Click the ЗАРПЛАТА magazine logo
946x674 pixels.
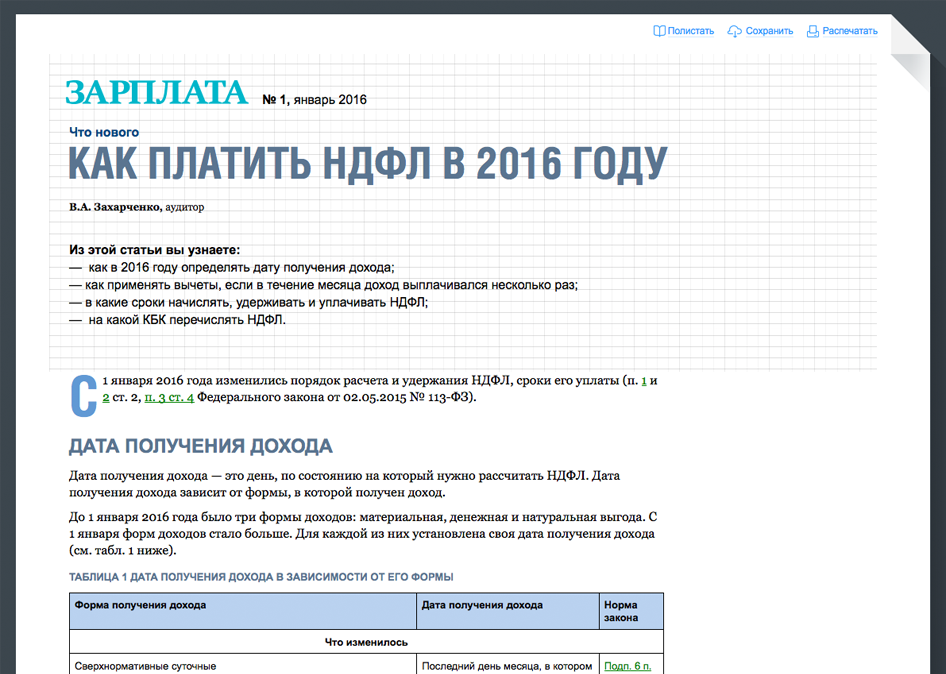[x=156, y=93]
